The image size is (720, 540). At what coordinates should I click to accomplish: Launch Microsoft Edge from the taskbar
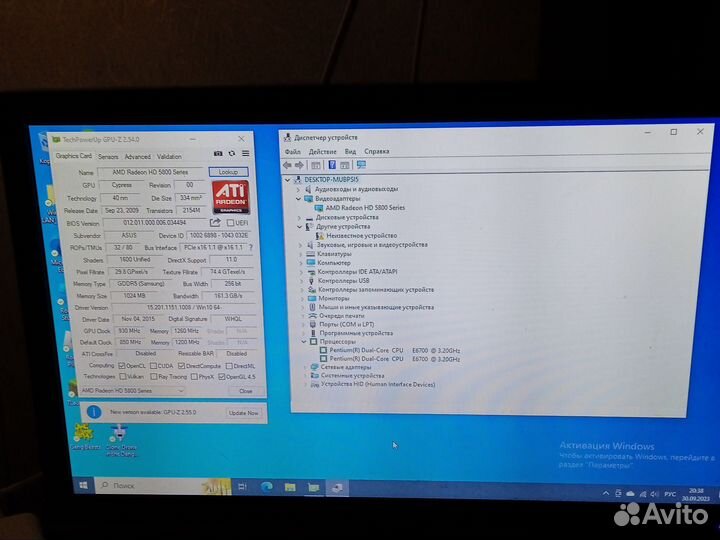[x=266, y=487]
